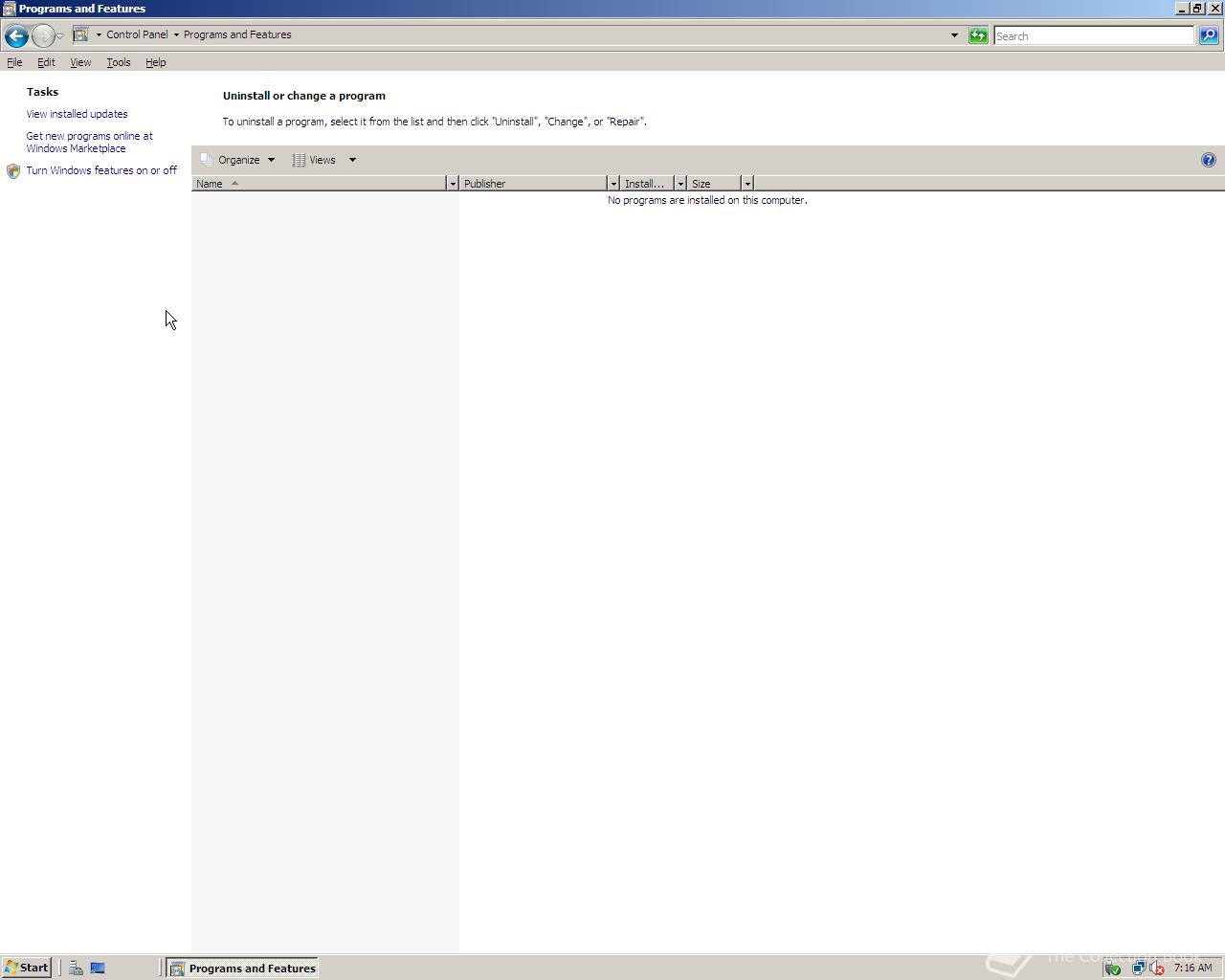
Task: Open the address bar history dropdown
Action: pyautogui.click(x=954, y=35)
